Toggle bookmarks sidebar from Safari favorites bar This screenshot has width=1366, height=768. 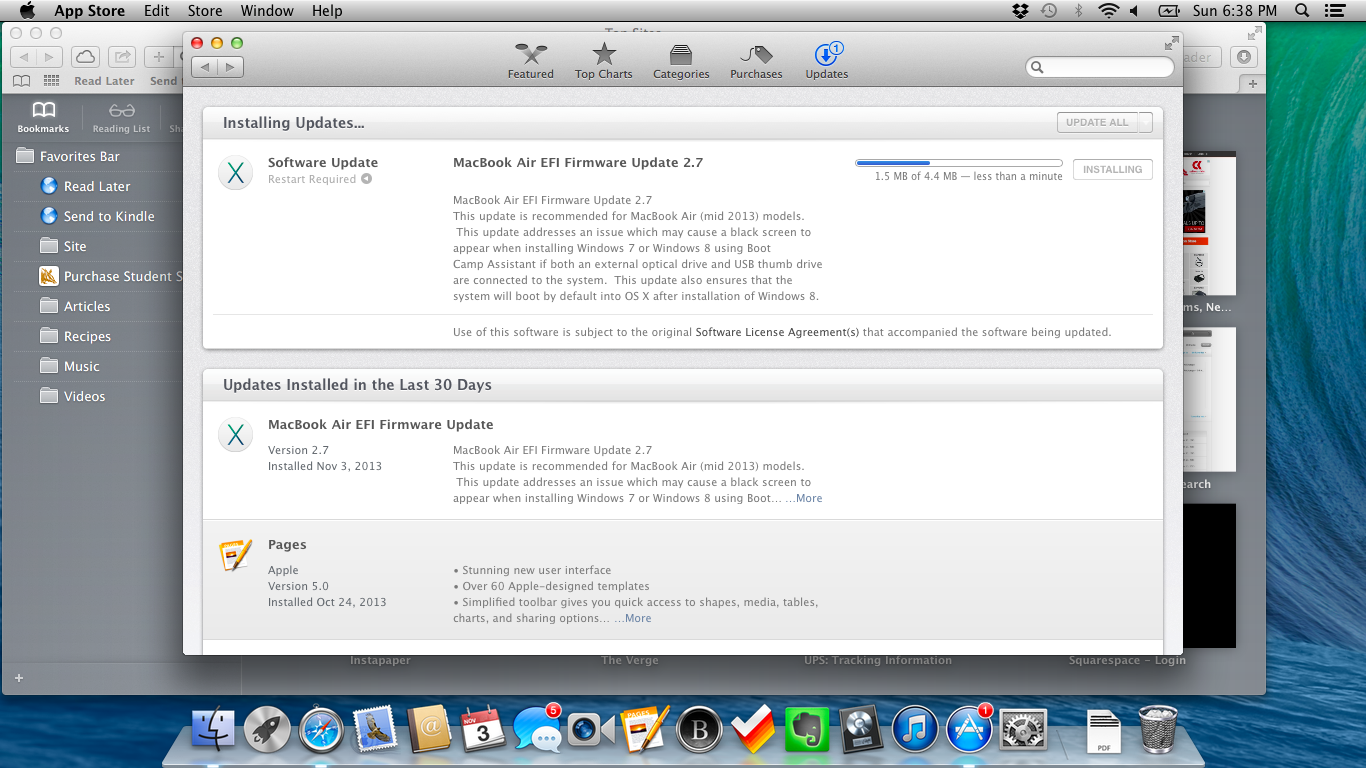[21, 81]
